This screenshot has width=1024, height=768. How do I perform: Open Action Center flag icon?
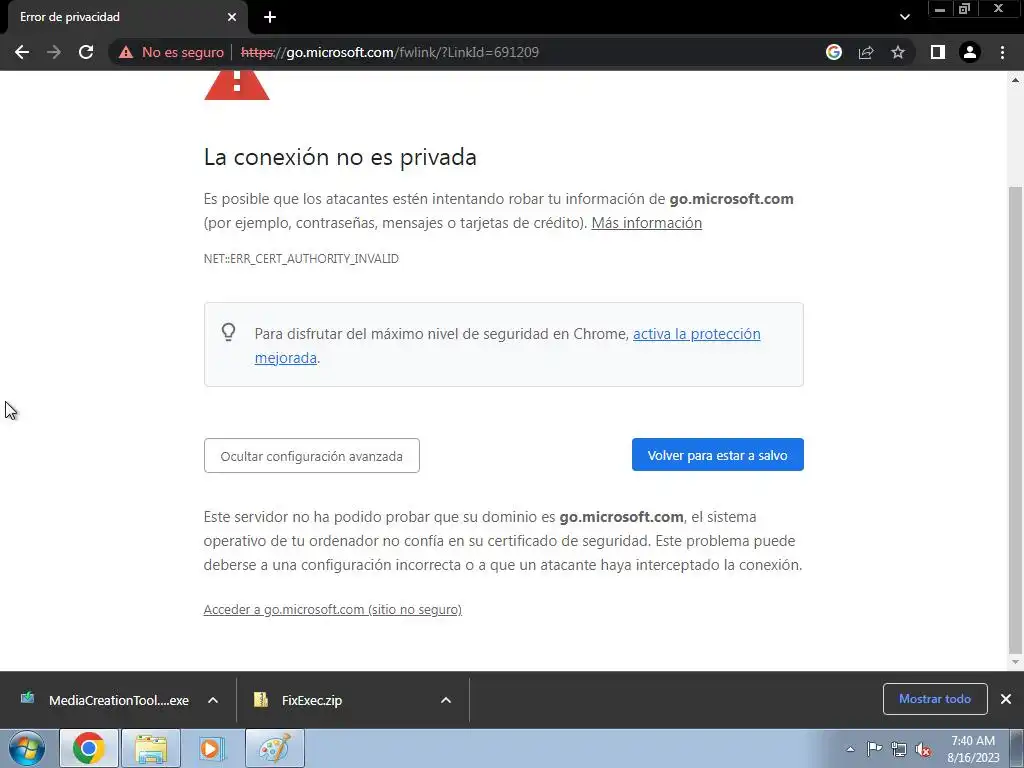(x=874, y=749)
